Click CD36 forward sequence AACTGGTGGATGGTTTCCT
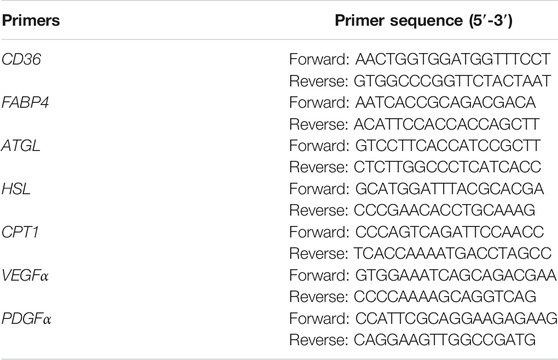This screenshot has width=558, height=360. point(453,59)
